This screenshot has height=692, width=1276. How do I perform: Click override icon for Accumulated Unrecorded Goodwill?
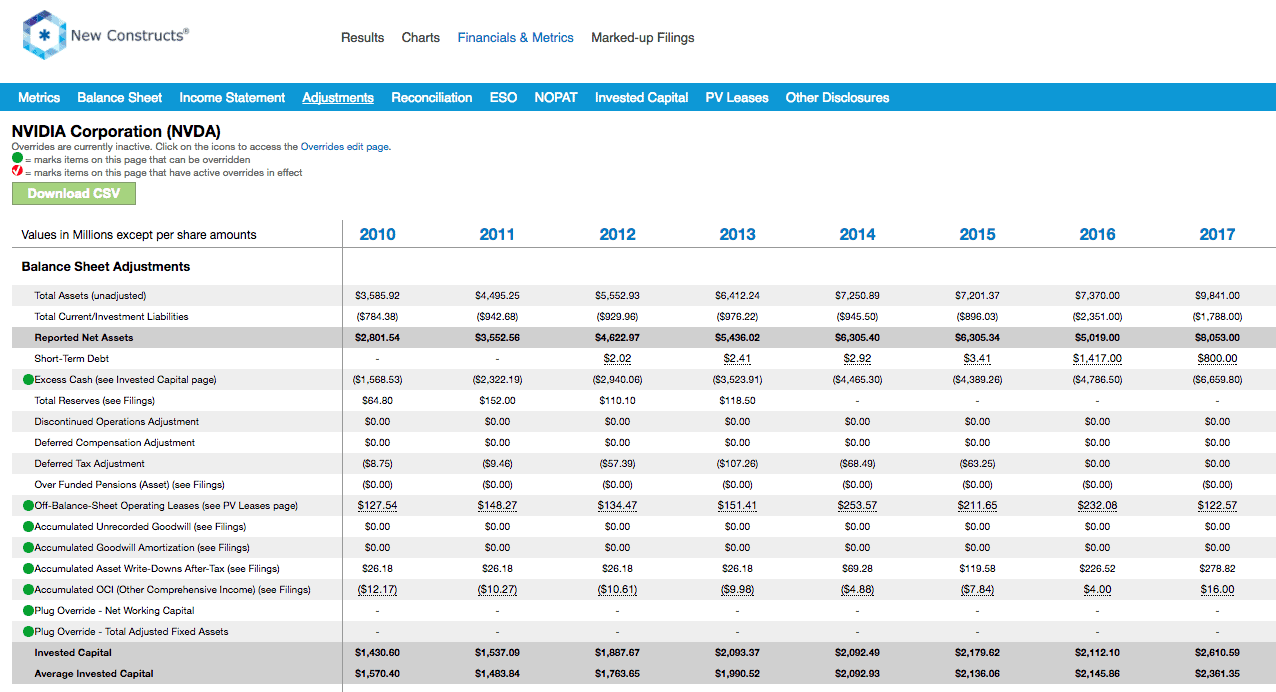[28, 527]
